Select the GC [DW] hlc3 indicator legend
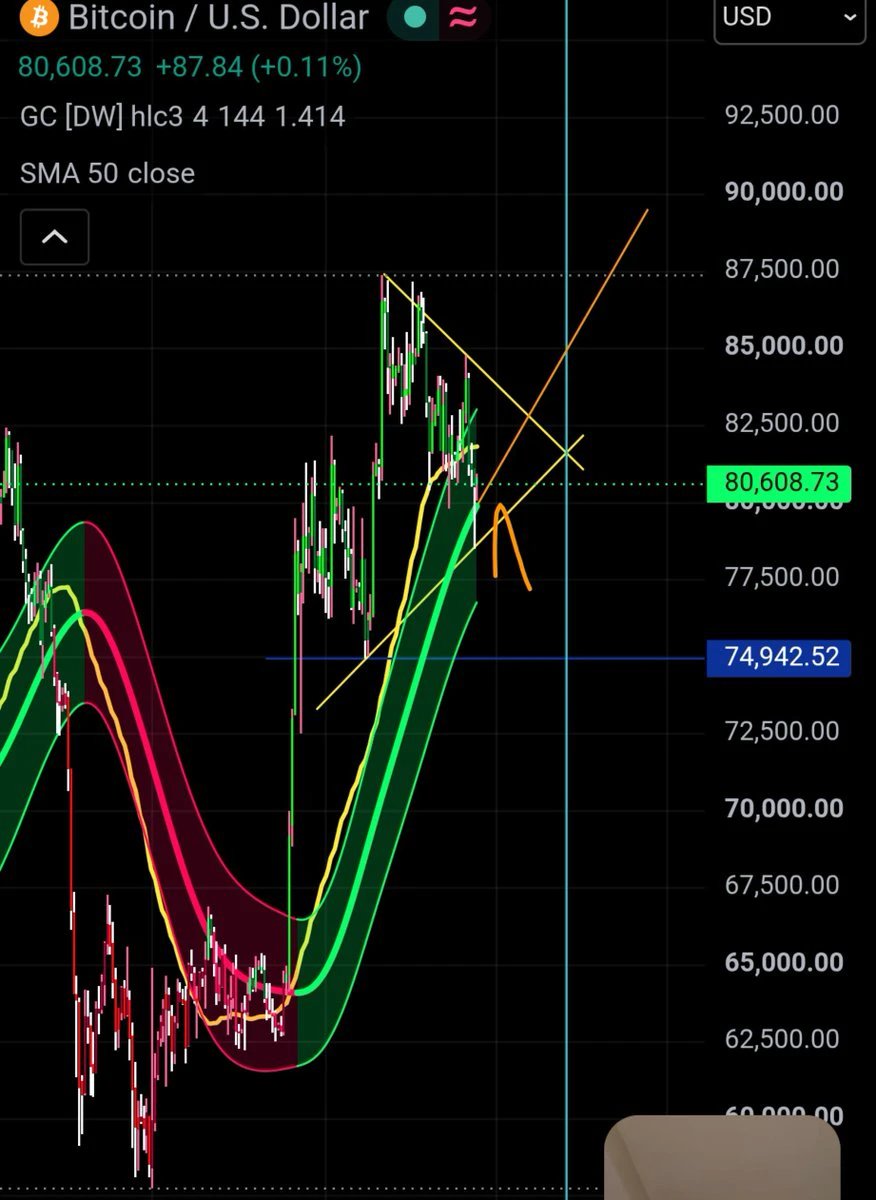The image size is (876, 1200). point(182,117)
